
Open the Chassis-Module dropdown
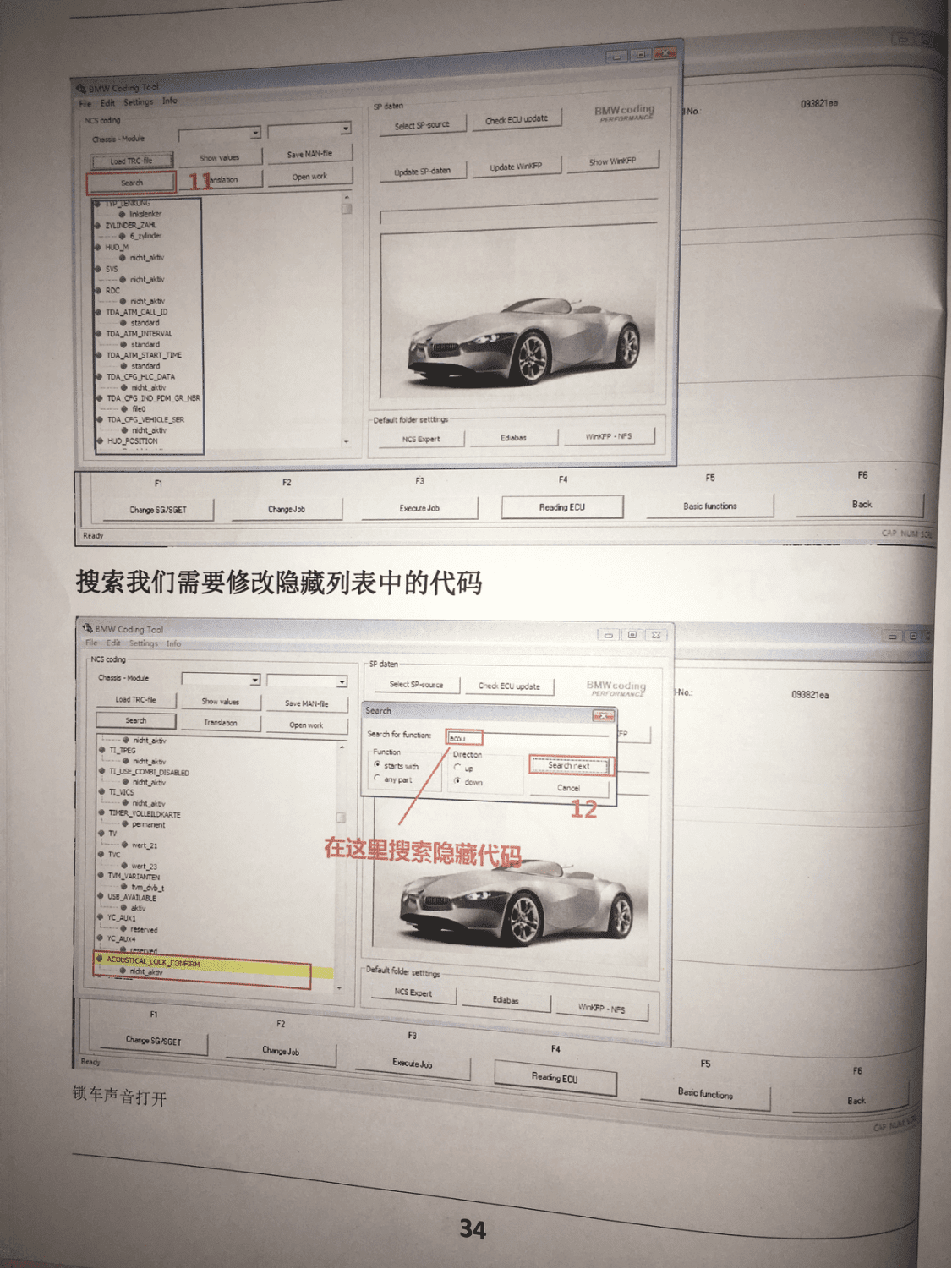(253, 134)
